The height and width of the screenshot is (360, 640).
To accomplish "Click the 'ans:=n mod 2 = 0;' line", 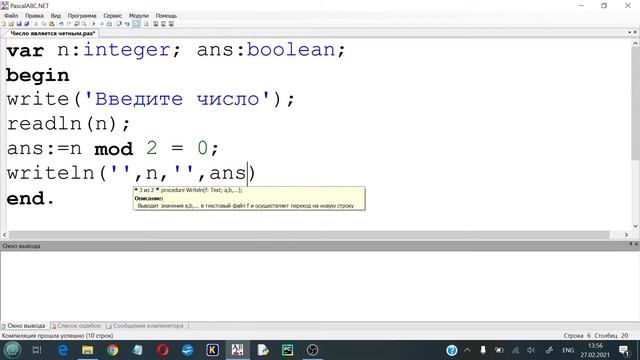I will 113,148.
